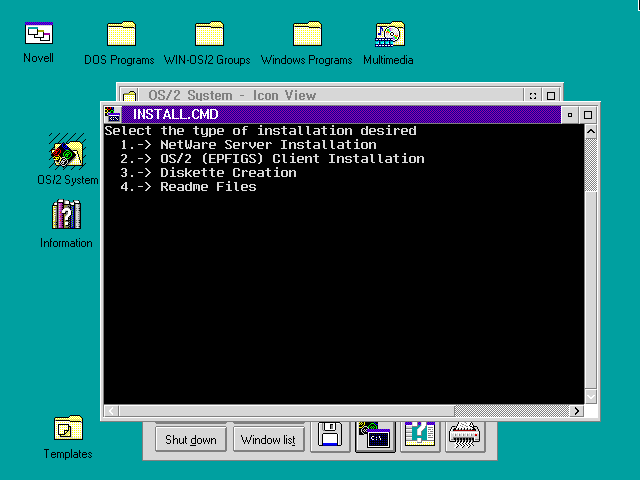The image size is (640, 480).
Task: Click the INSTALL.CMD scroll right arrow
Action: [x=576, y=411]
